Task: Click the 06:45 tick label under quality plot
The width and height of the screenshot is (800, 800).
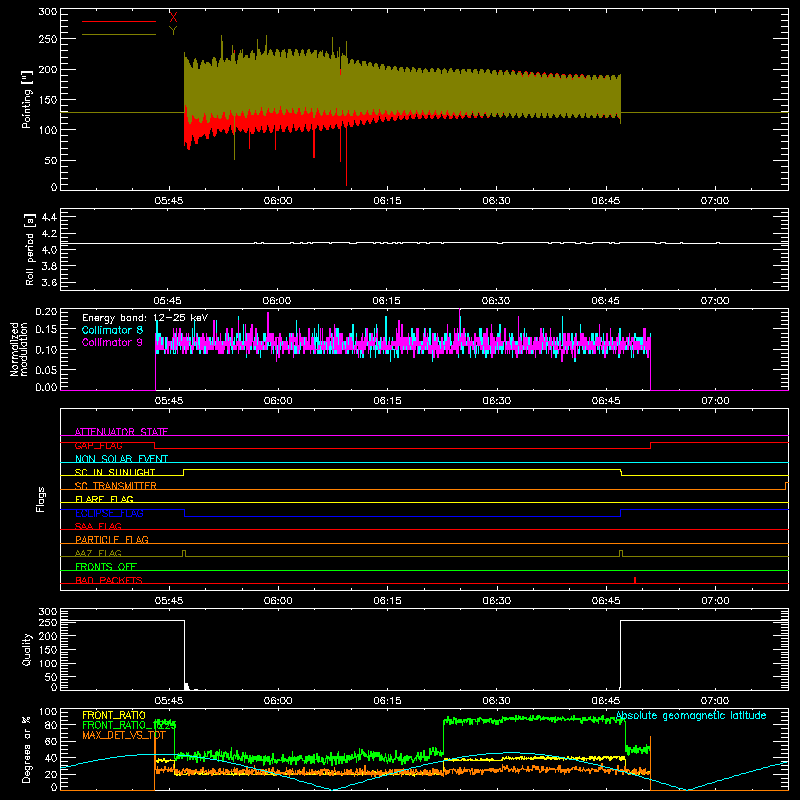Action: [x=606, y=701]
